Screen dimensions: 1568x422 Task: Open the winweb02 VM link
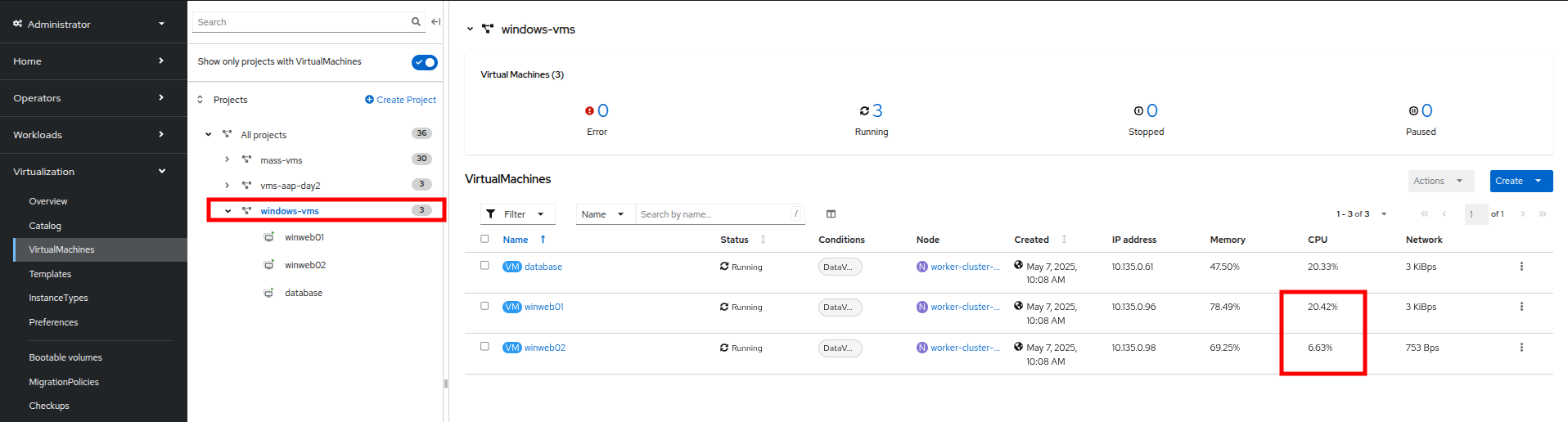[x=544, y=348]
